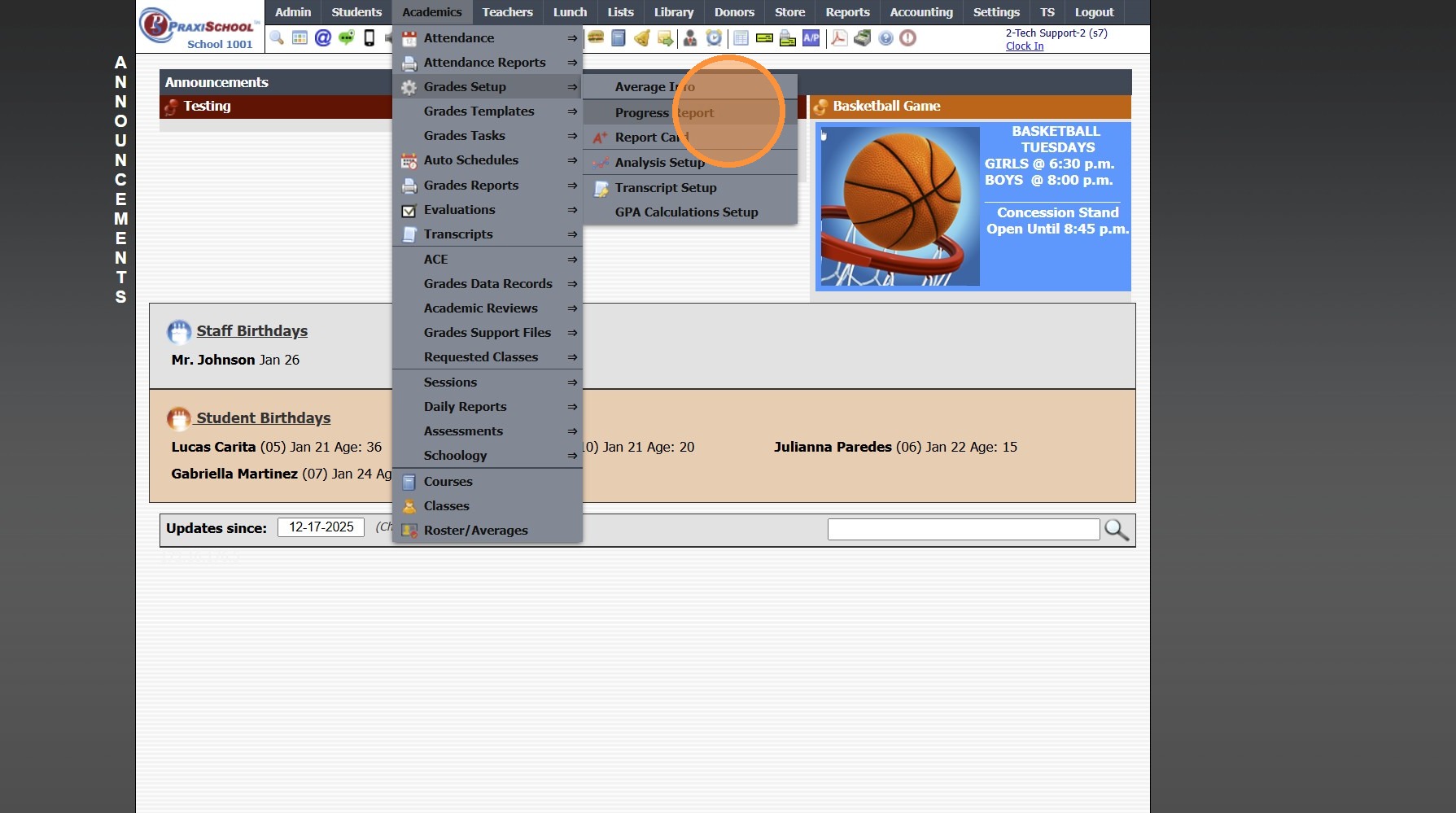Expand the Grades Data Records submenu arrow

point(572,284)
